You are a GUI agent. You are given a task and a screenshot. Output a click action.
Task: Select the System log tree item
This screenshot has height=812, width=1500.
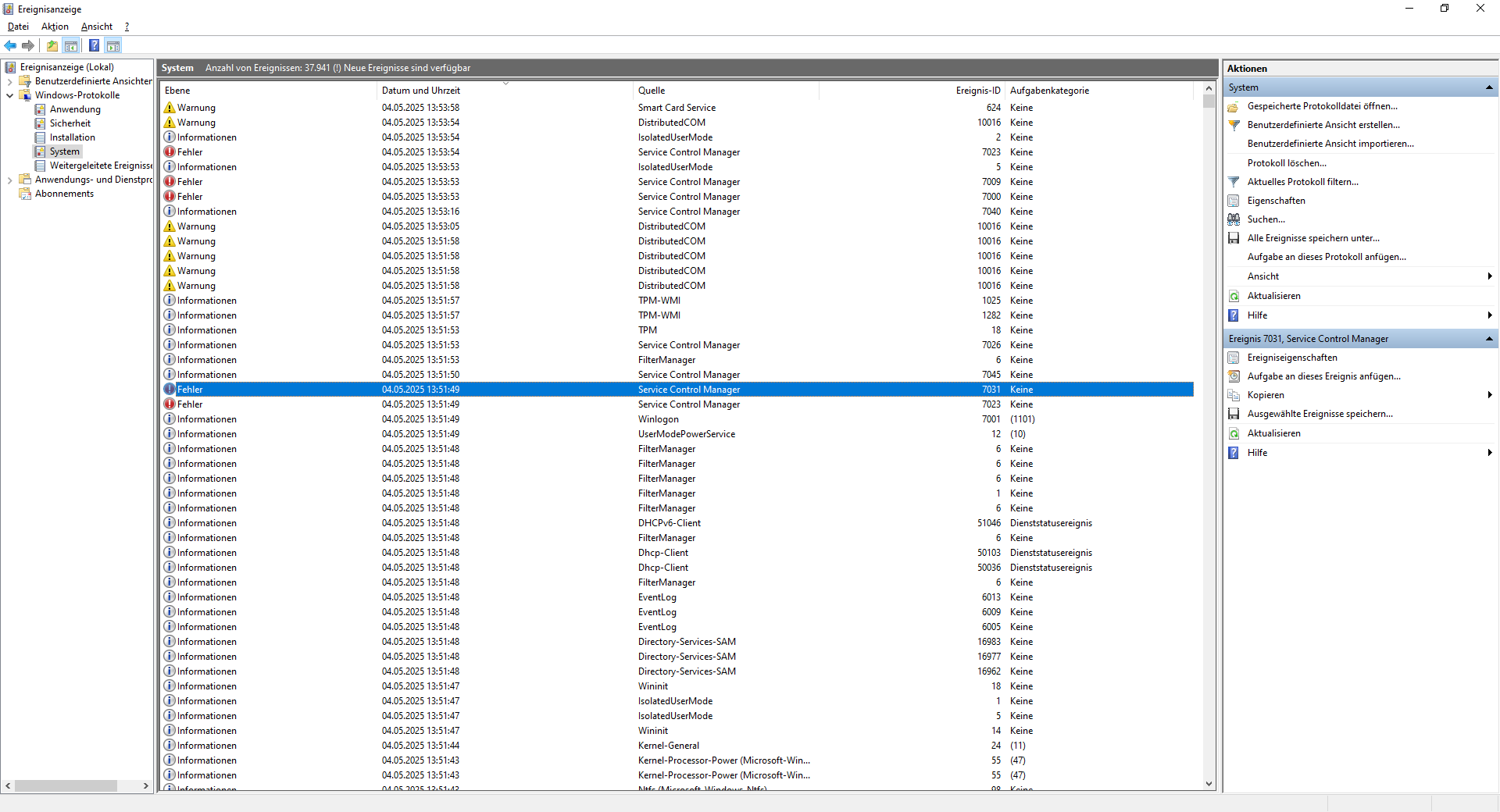tap(64, 151)
